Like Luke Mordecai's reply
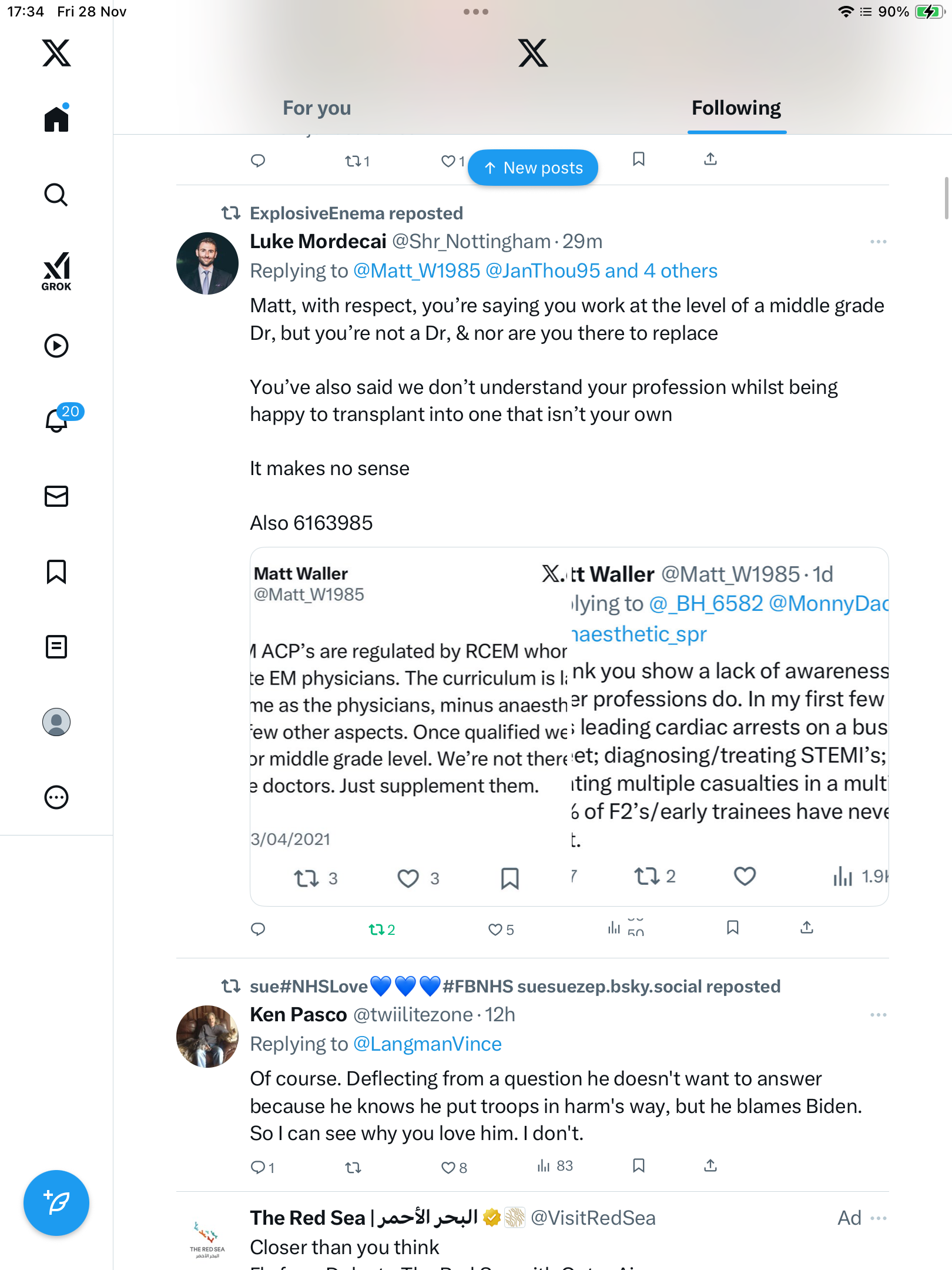 pos(496,930)
